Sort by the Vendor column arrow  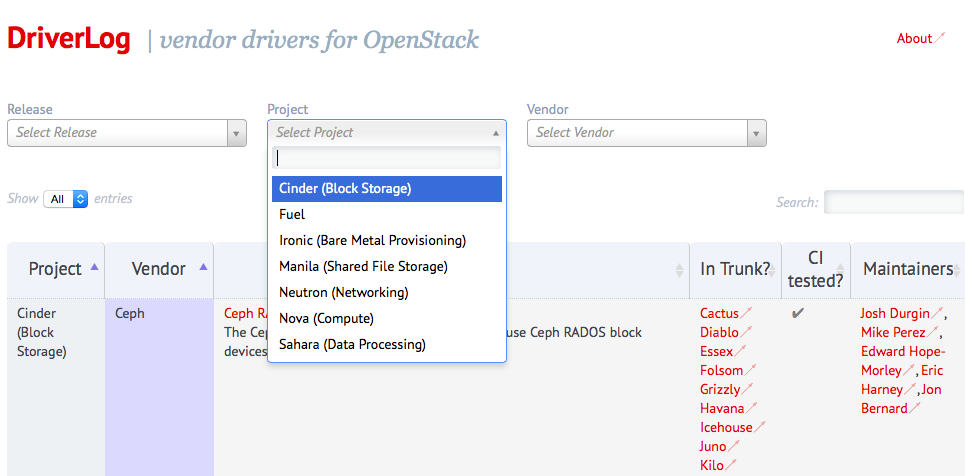coord(203,267)
